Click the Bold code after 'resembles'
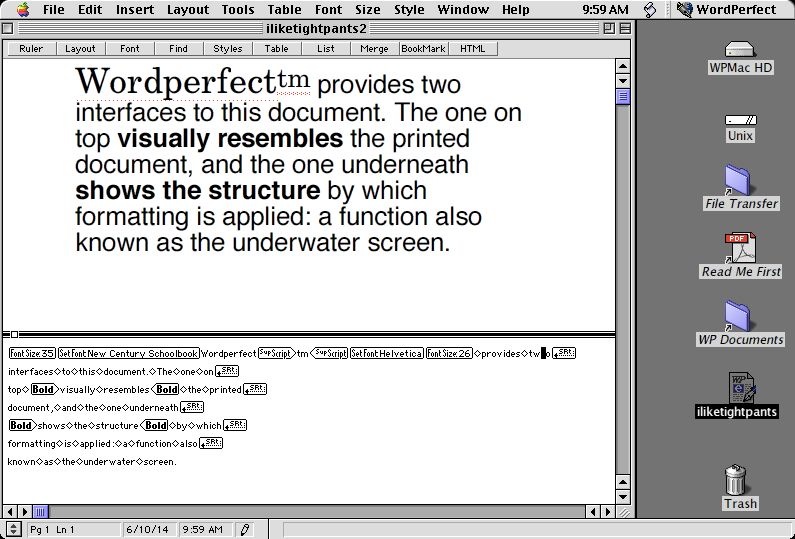795x539 pixels. 165,389
